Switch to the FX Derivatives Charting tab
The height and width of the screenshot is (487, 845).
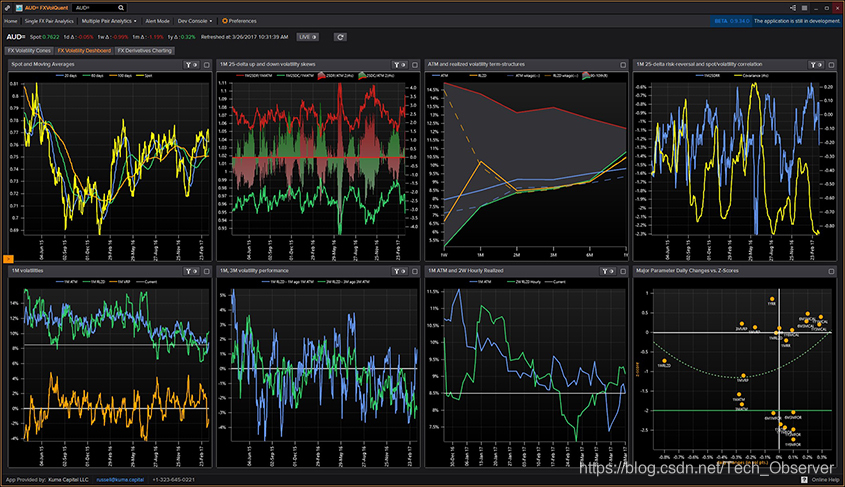pos(144,51)
